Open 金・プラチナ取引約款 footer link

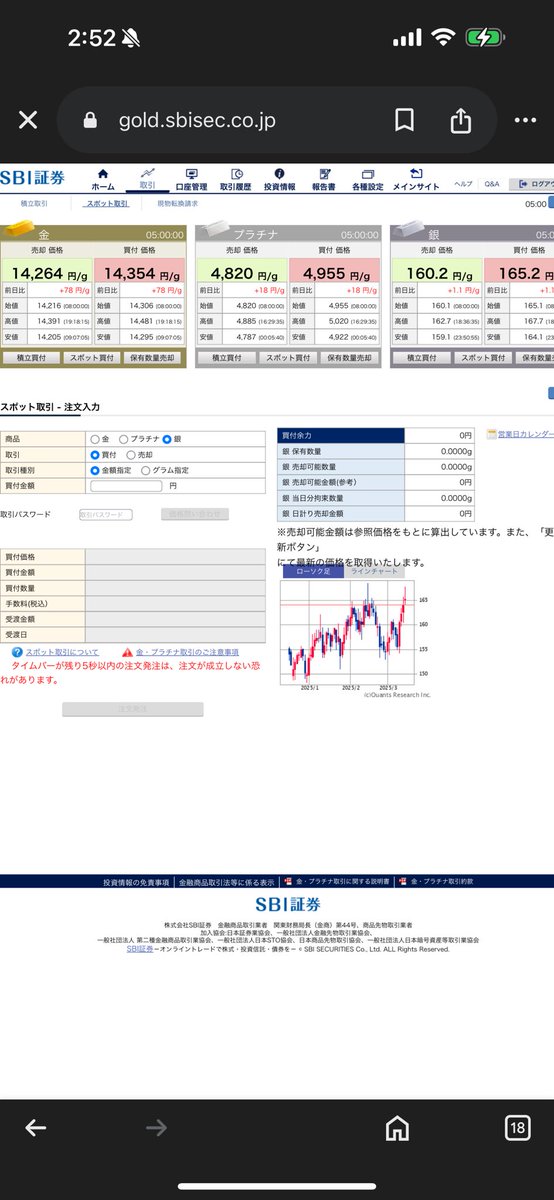coord(441,883)
